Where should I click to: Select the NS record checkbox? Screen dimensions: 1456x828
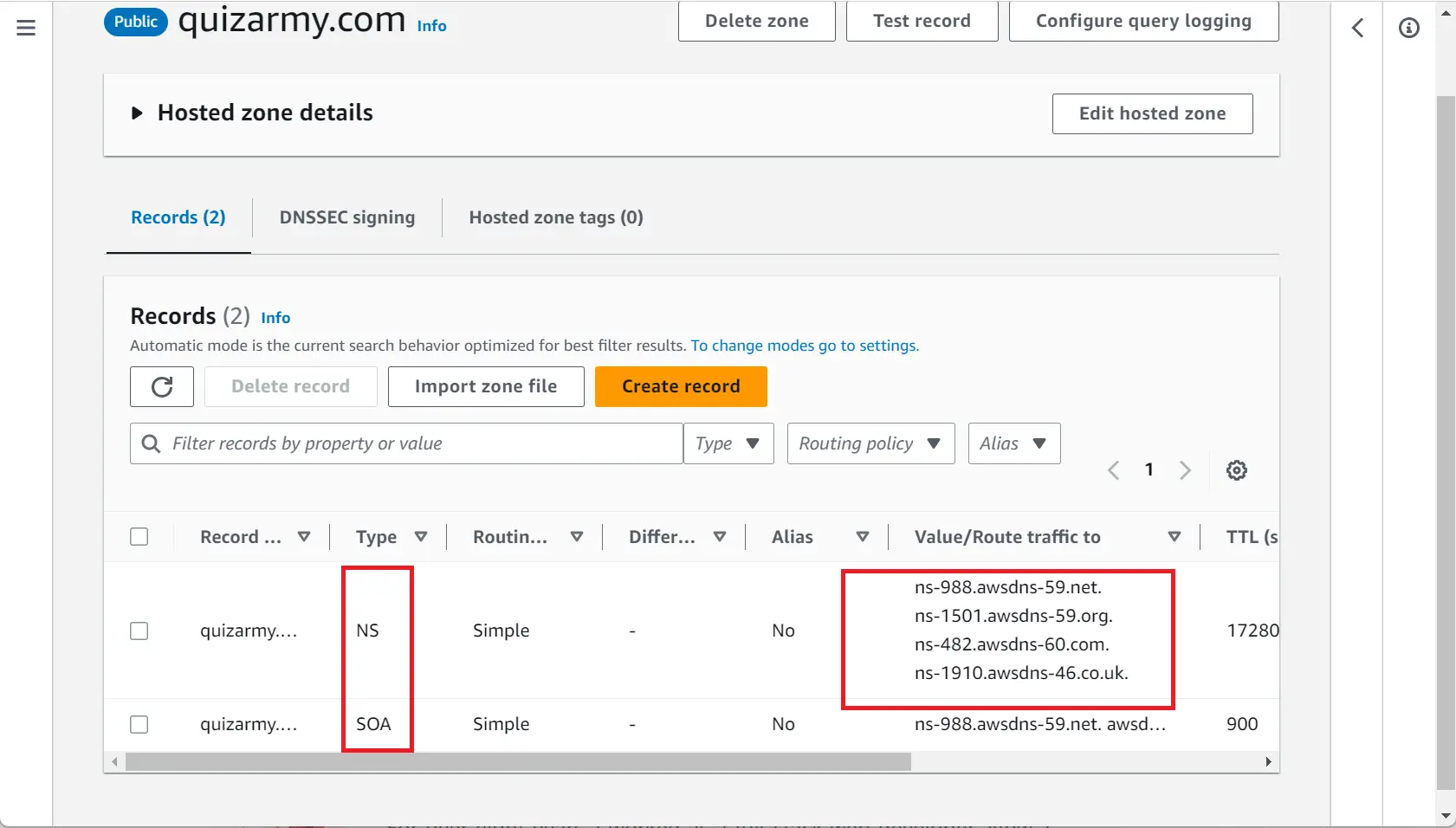139,631
